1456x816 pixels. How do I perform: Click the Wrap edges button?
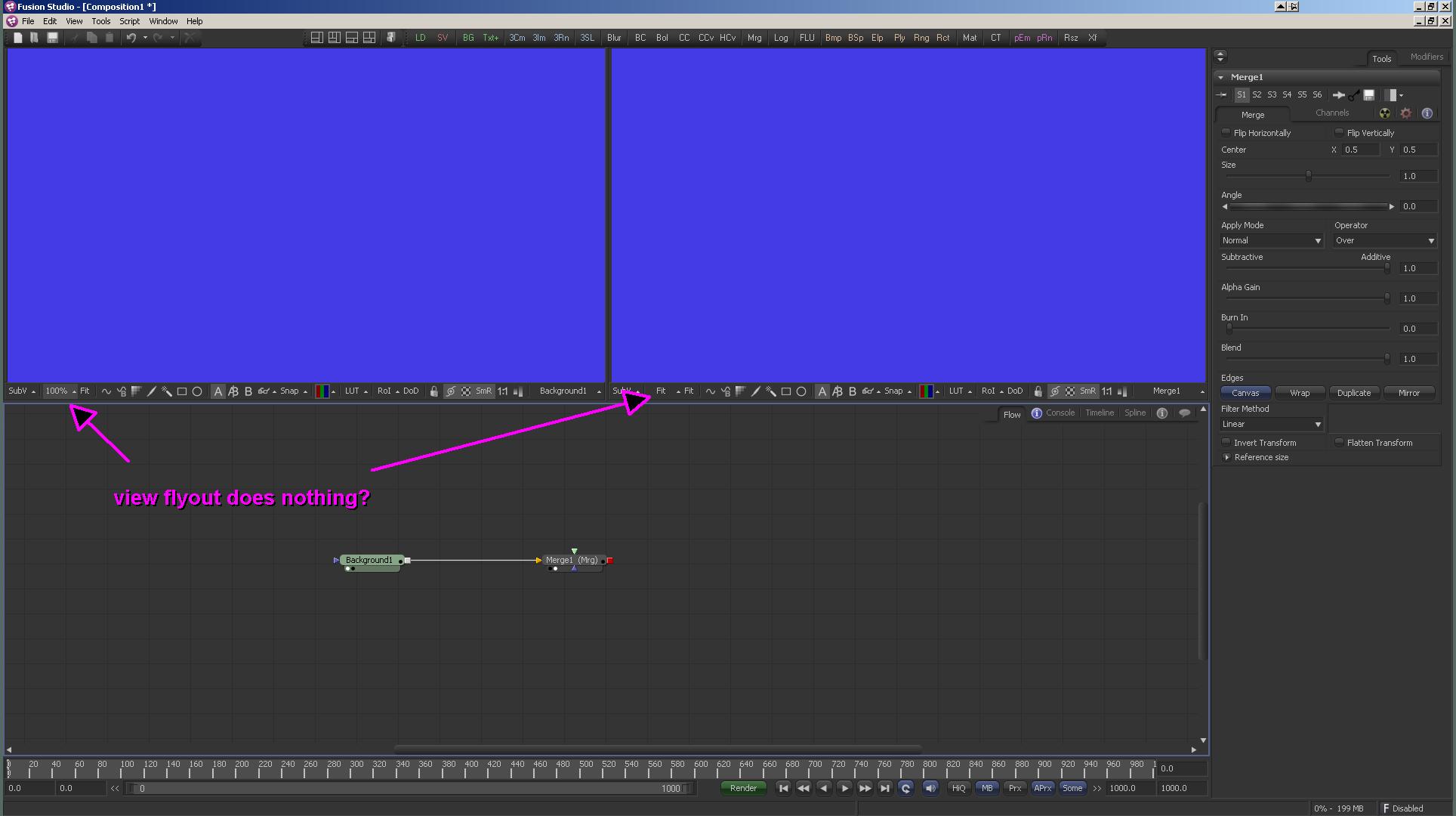point(1300,392)
